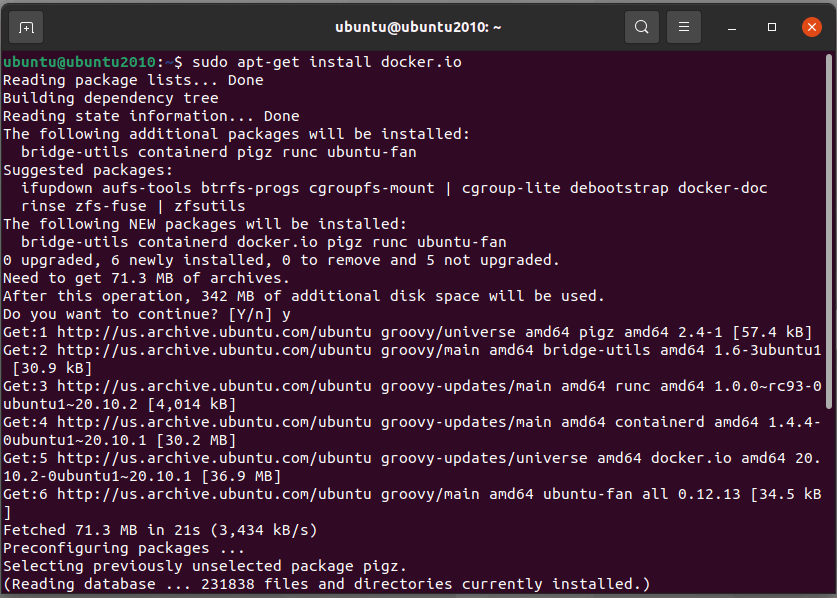This screenshot has height=598, width=837.
Task: Open the hamburger menu
Action: click(684, 27)
